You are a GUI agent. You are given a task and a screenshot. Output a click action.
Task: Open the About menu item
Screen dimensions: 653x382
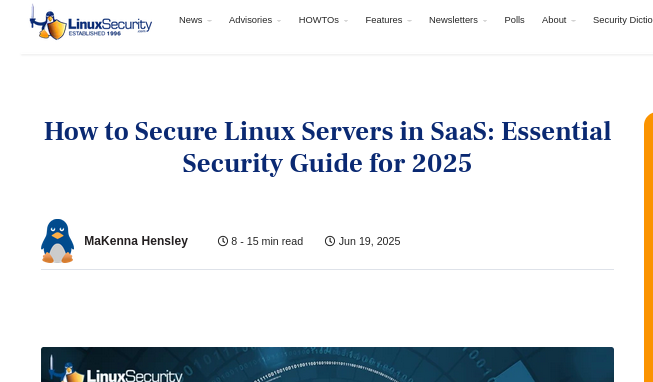pyautogui.click(x=554, y=20)
